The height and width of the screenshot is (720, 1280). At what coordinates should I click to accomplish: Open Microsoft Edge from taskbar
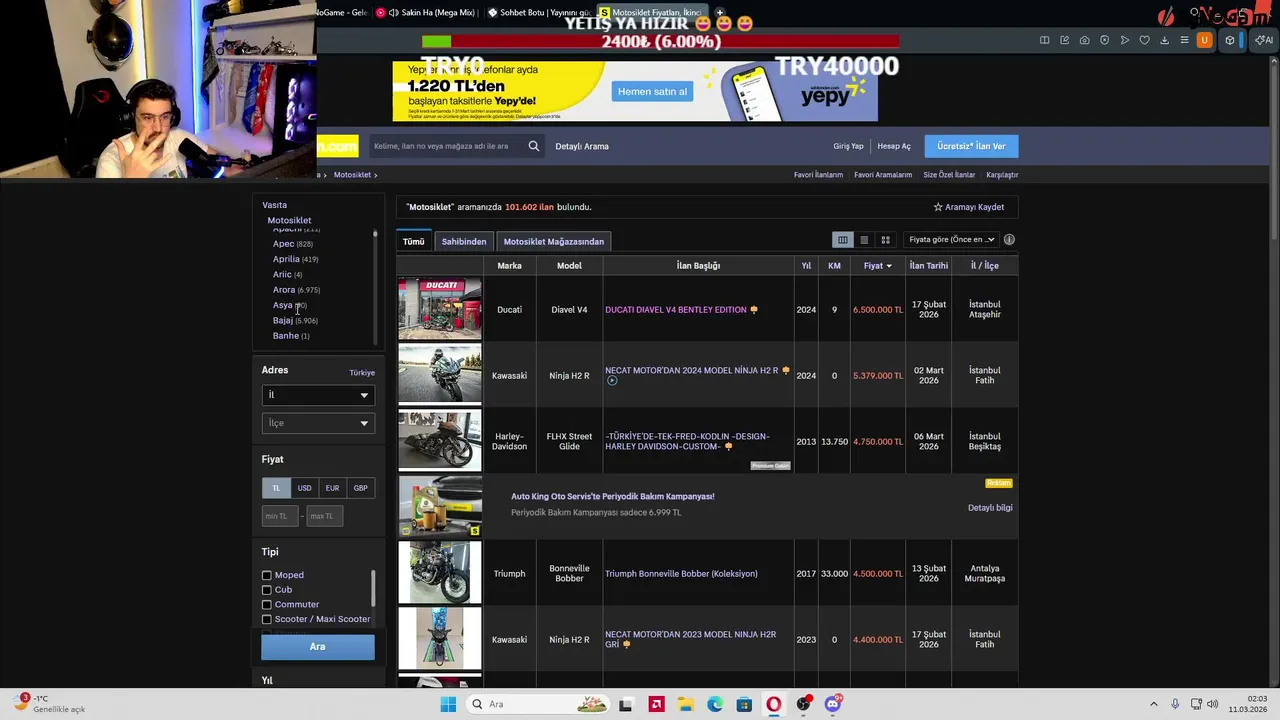715,704
